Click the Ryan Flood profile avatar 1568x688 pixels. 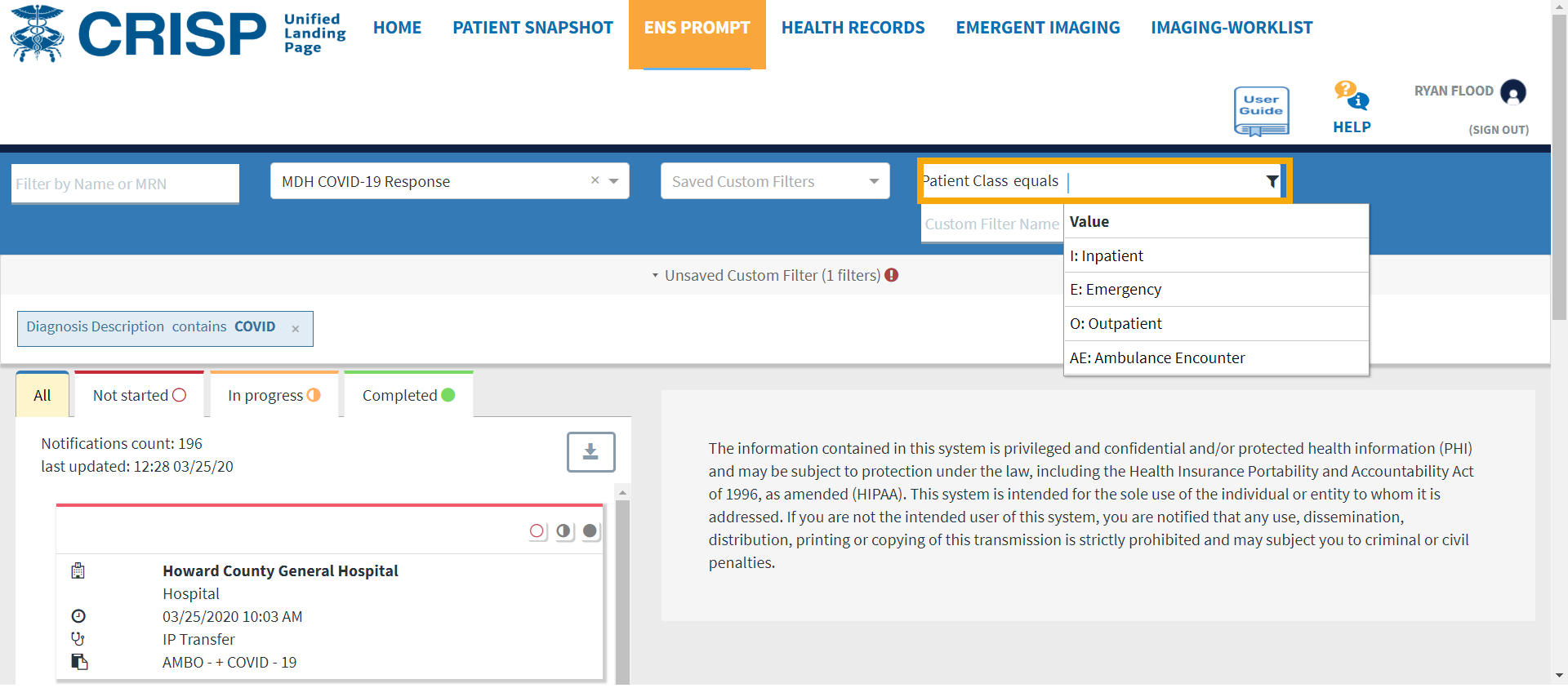[1512, 92]
